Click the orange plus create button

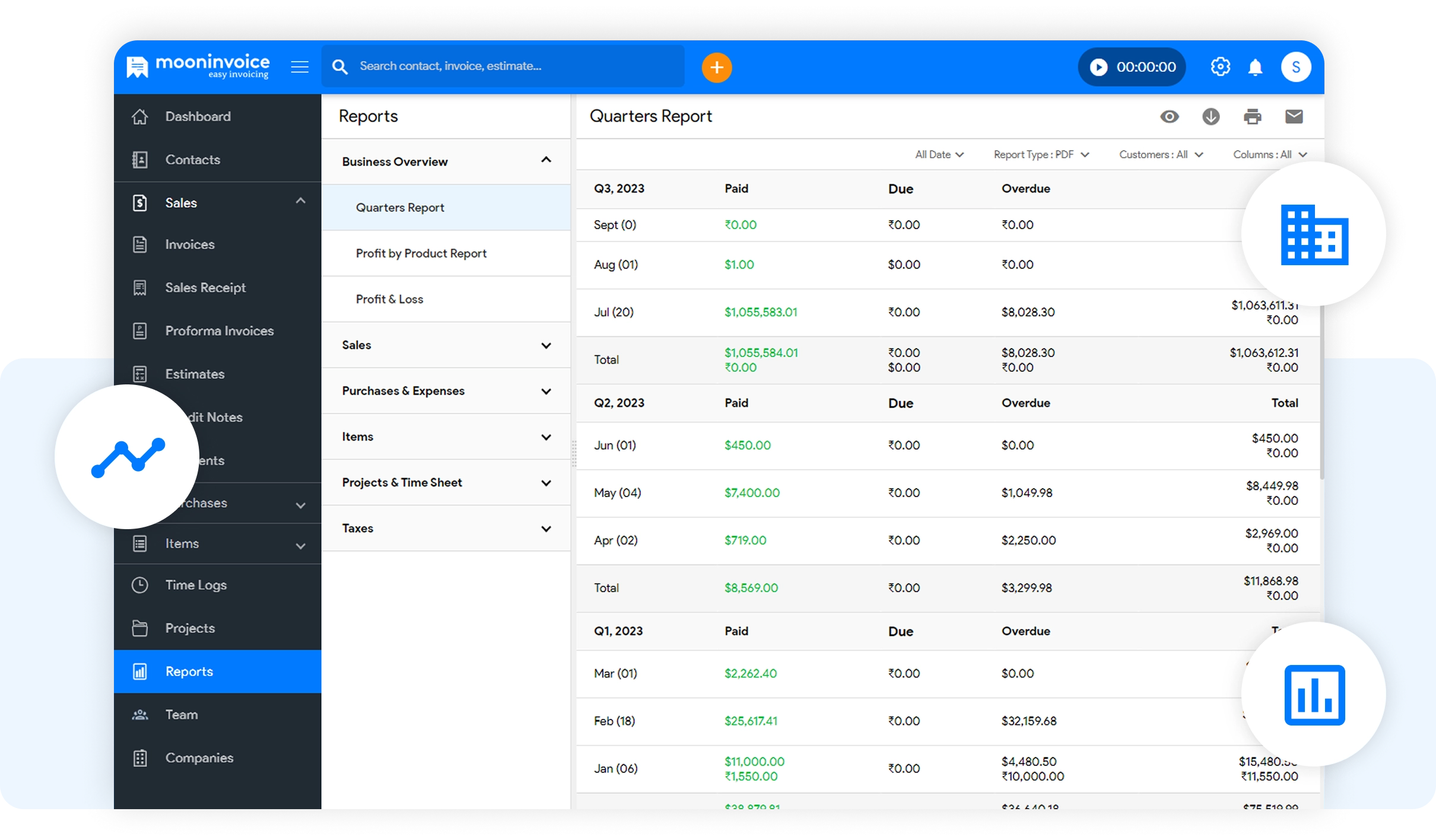tap(716, 67)
